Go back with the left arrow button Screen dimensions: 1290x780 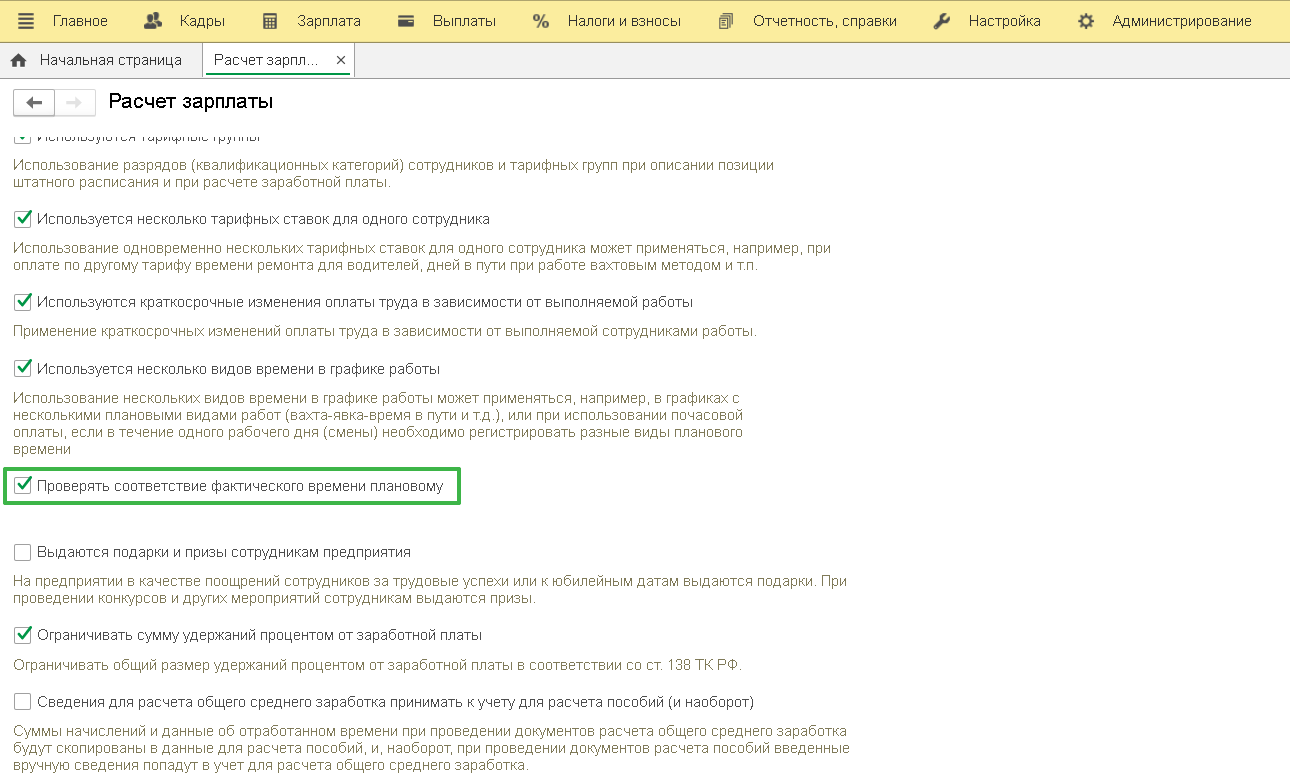tap(34, 102)
